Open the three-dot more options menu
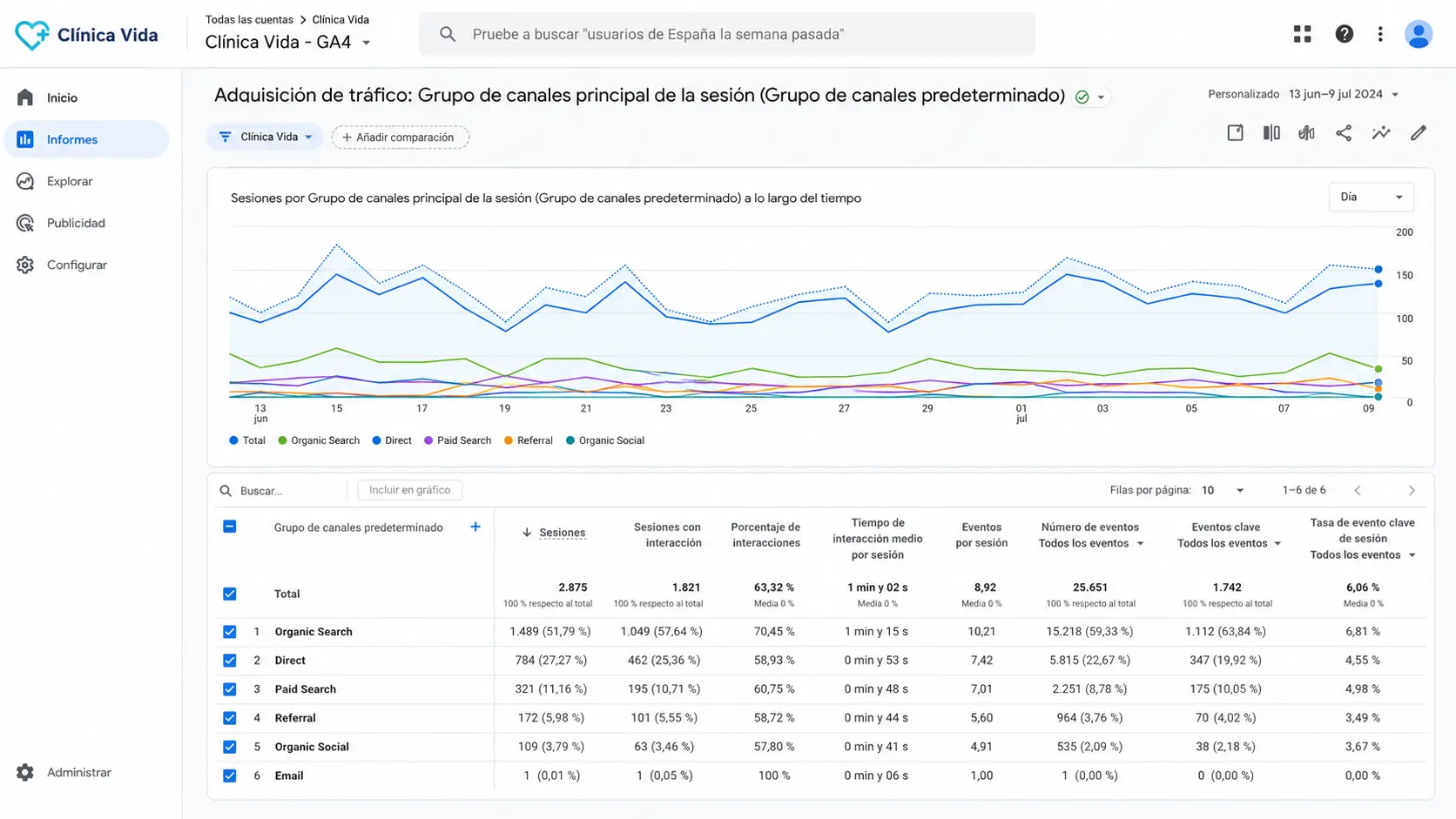The width and height of the screenshot is (1456, 819). 1380,34
